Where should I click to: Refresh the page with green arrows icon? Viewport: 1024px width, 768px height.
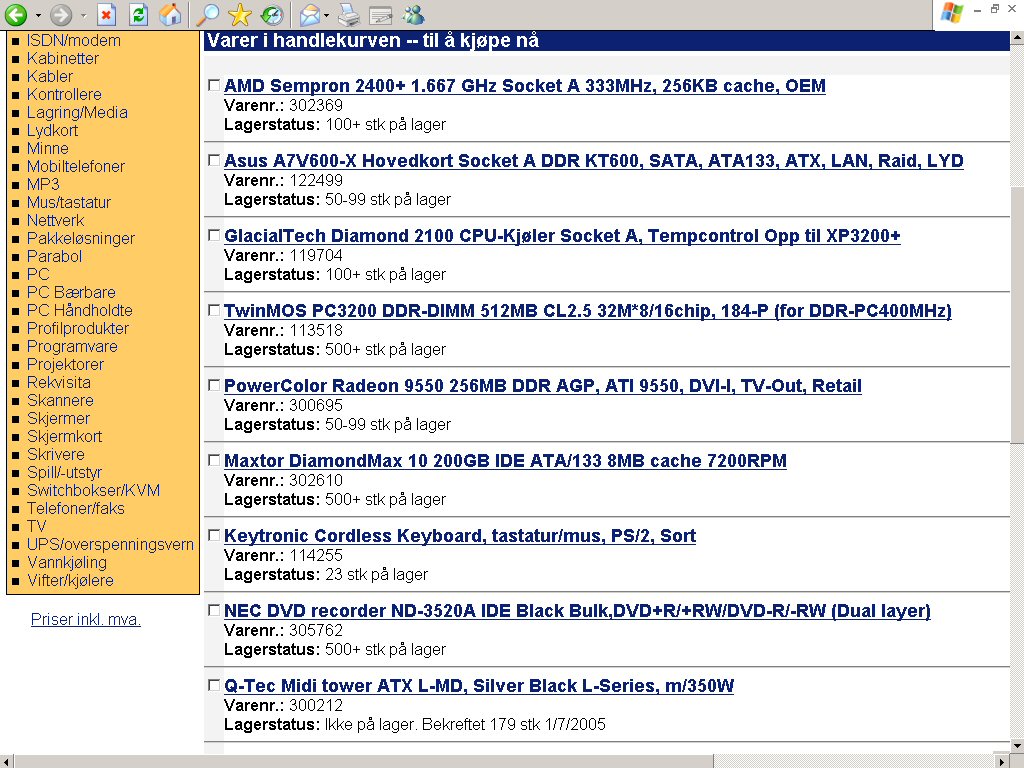(x=138, y=14)
